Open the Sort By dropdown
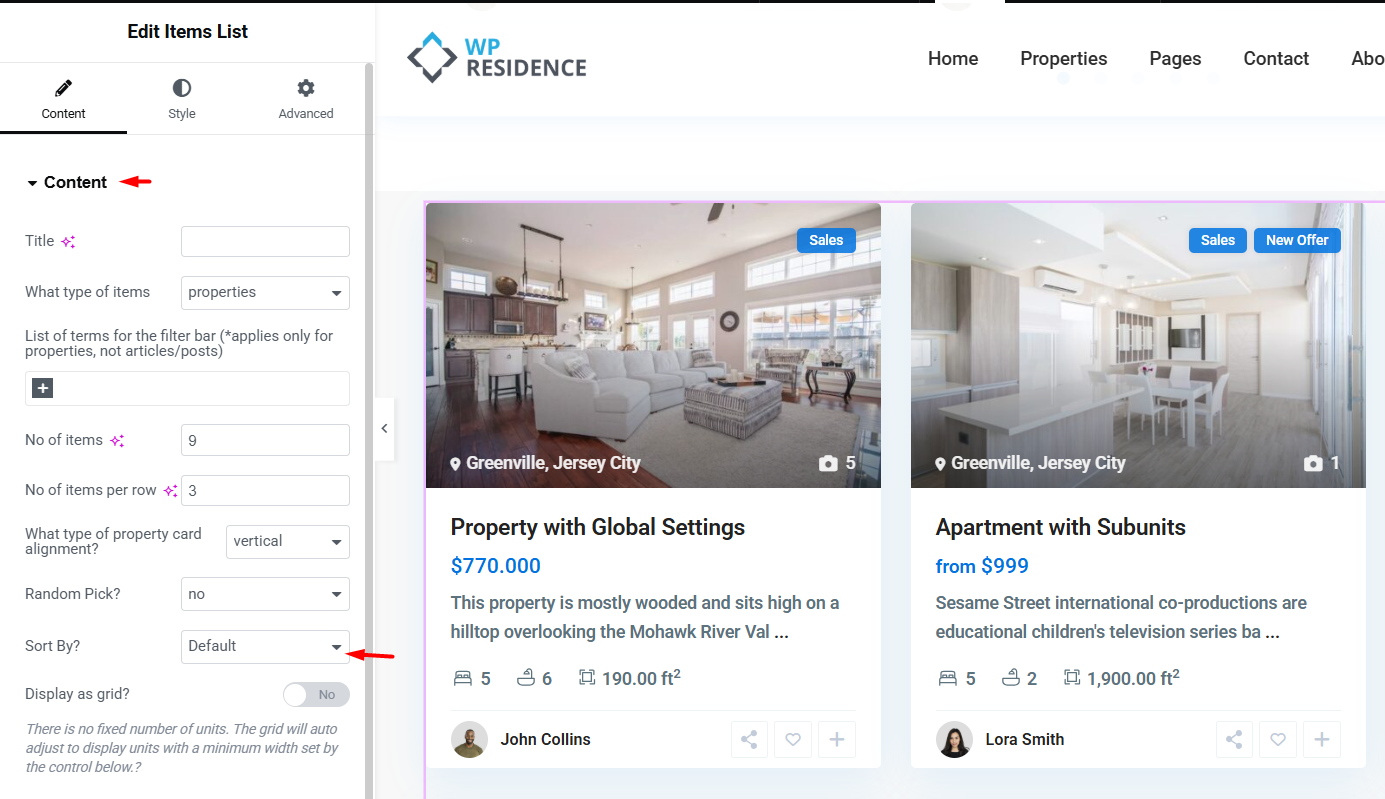Viewport: 1385px width, 799px height. tap(265, 646)
